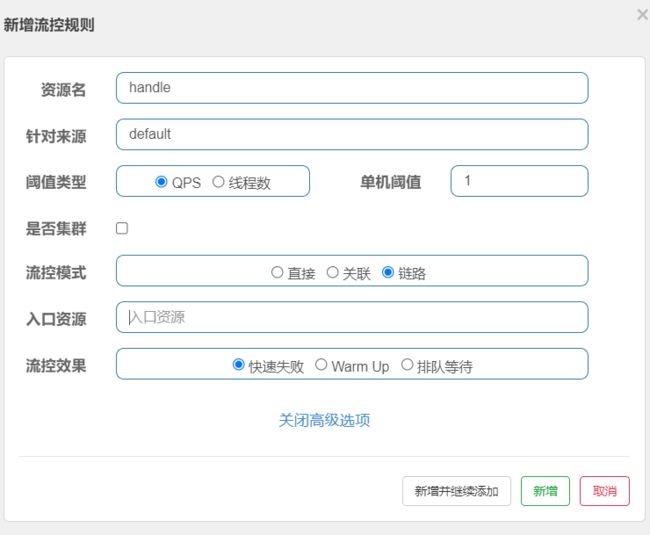Click the 入口资源 label text
The height and width of the screenshot is (535, 650).
click(x=56, y=319)
